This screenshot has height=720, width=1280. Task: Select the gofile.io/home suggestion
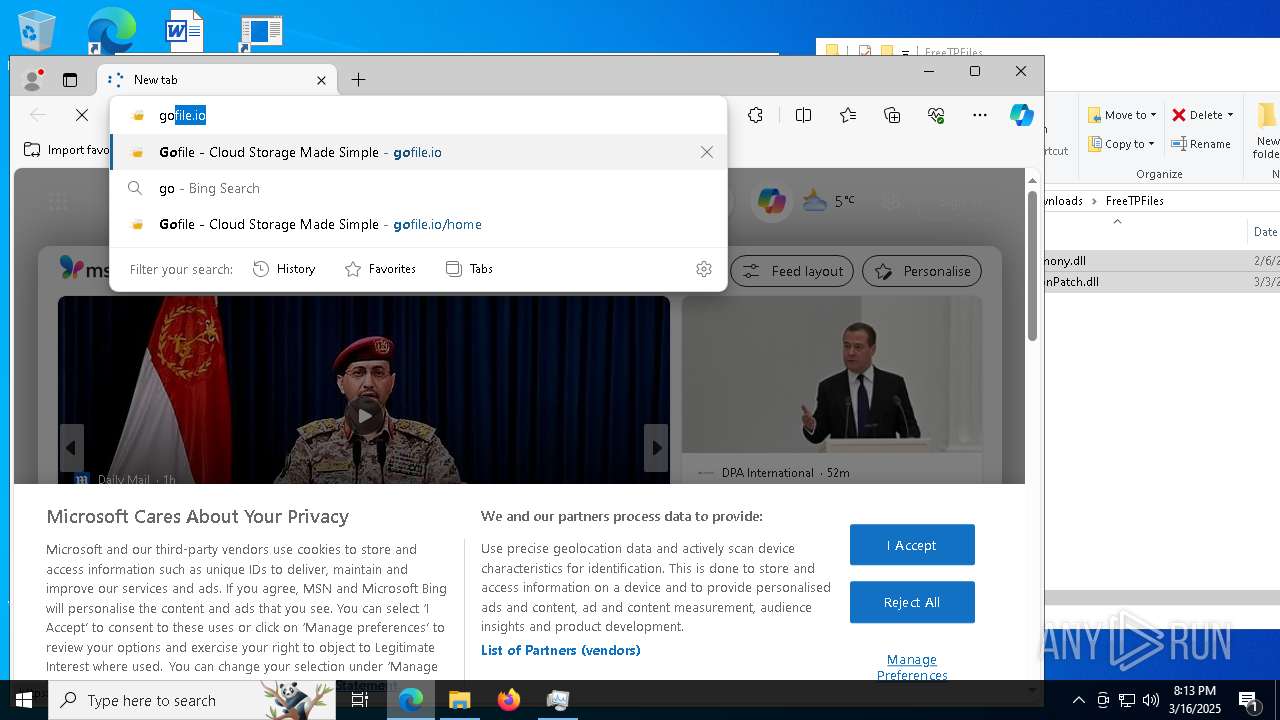(418, 224)
